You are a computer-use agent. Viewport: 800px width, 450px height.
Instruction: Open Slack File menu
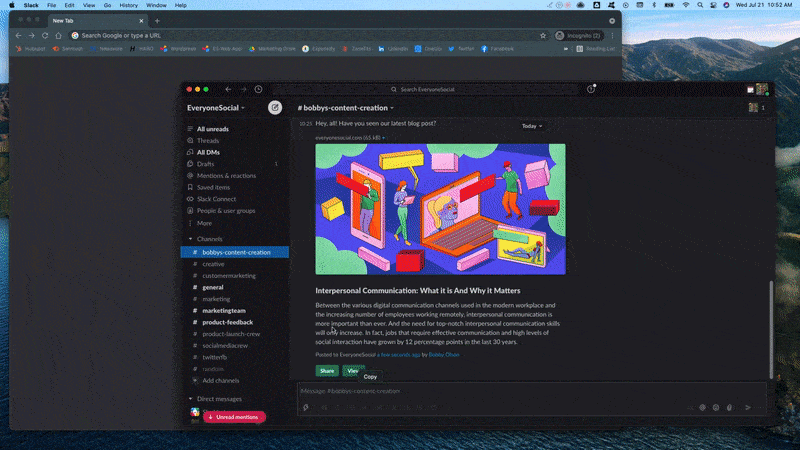tap(52, 5)
